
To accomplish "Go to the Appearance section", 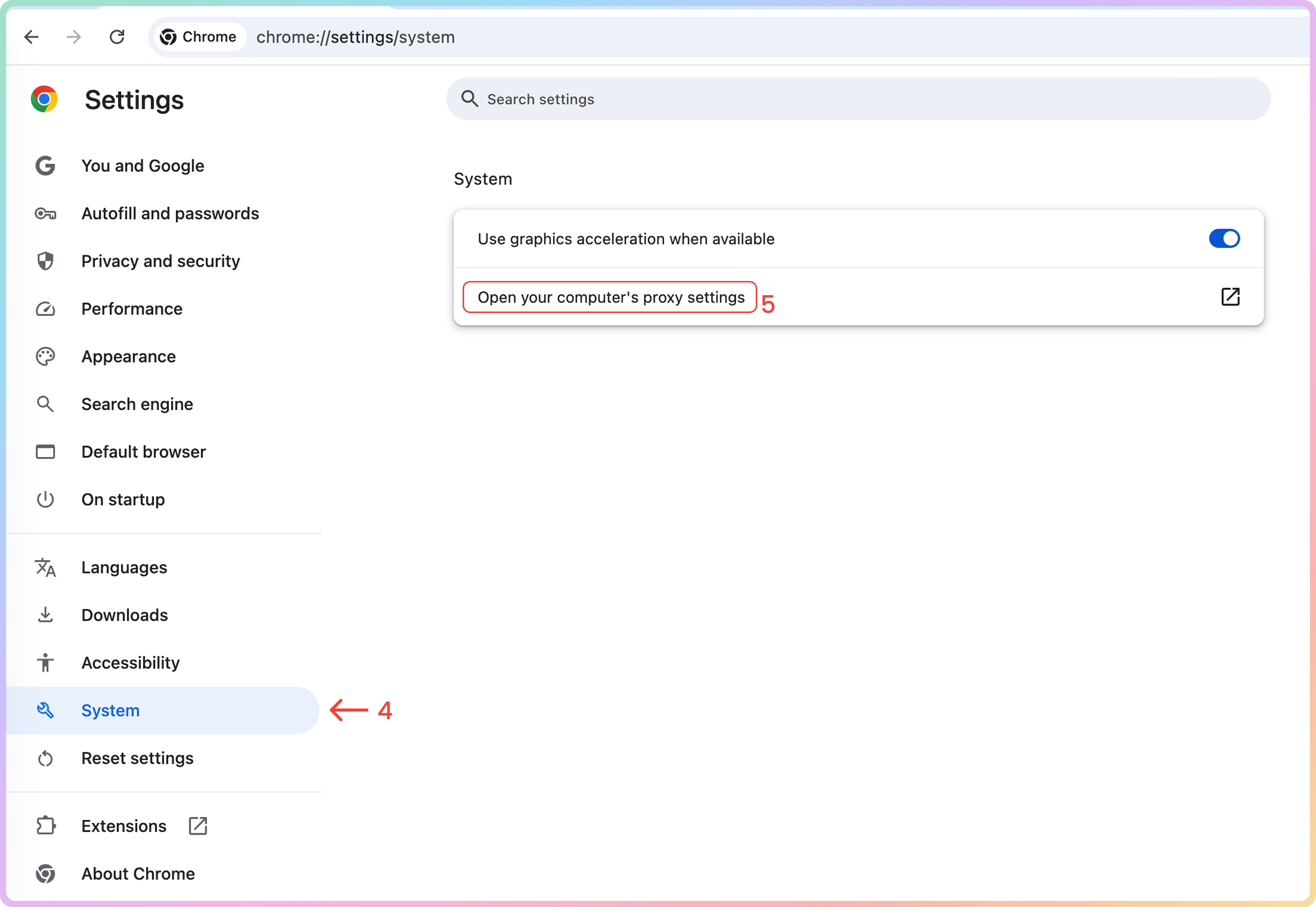I will (x=128, y=357).
